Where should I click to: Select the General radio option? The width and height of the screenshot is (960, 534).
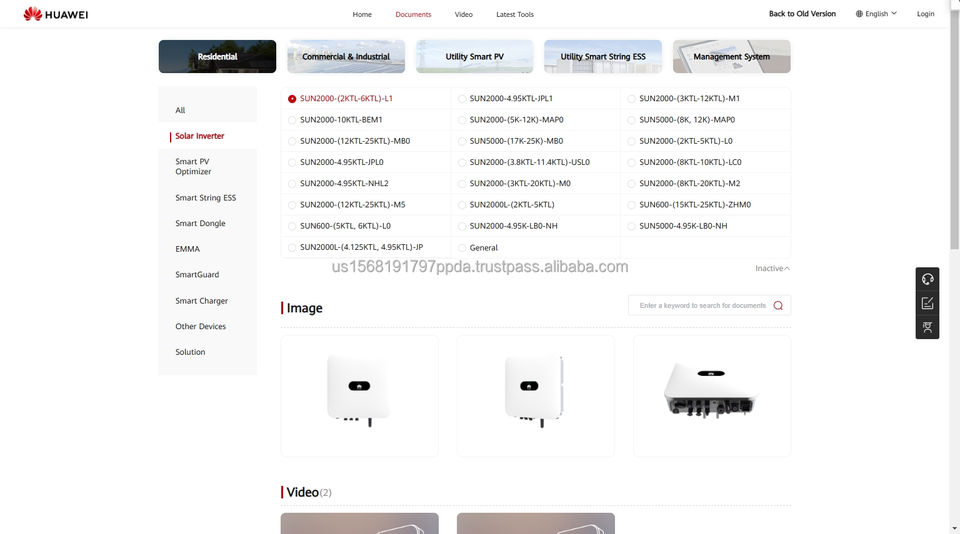462,248
